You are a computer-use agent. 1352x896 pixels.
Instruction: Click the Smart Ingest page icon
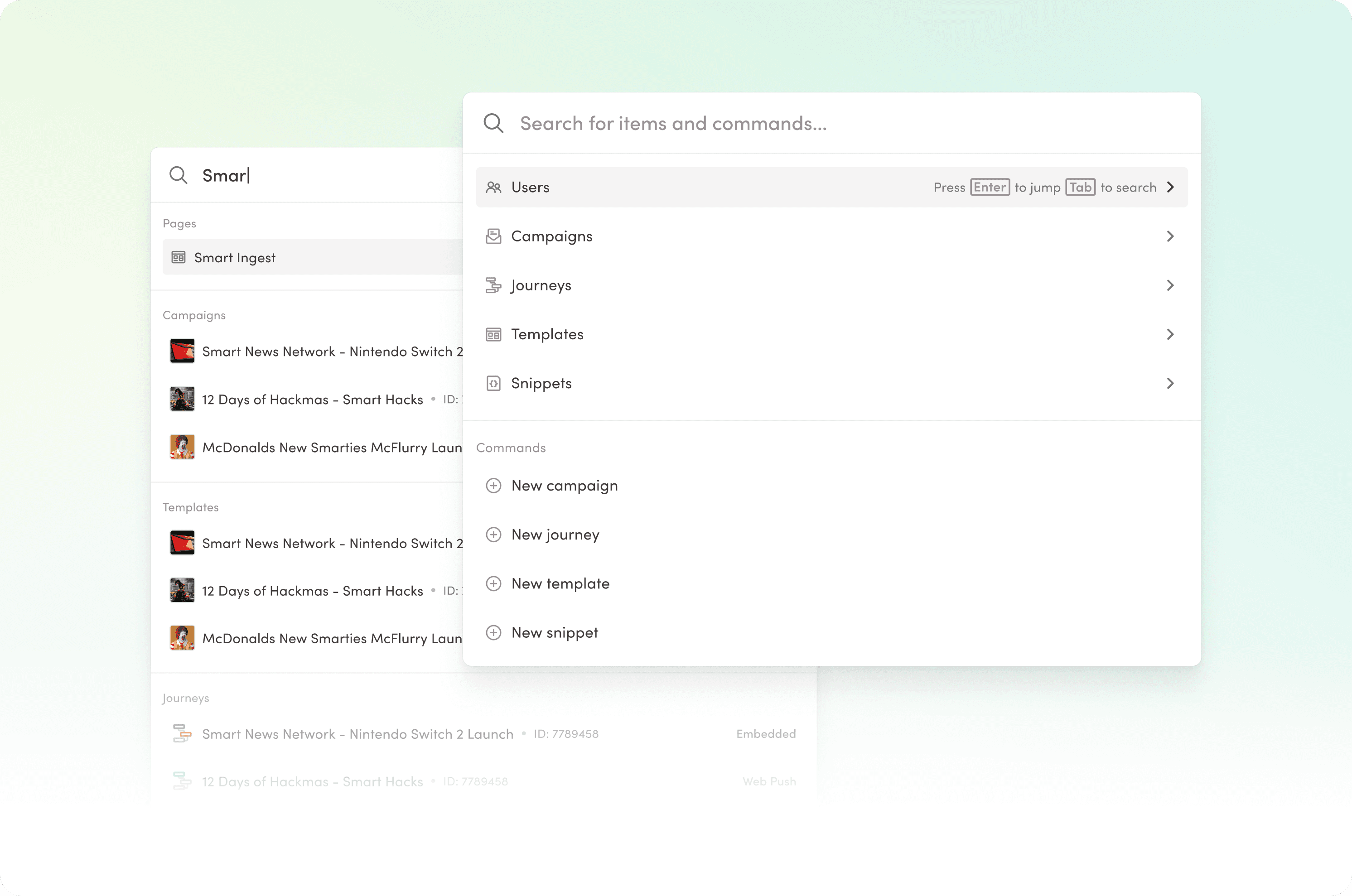(x=178, y=258)
